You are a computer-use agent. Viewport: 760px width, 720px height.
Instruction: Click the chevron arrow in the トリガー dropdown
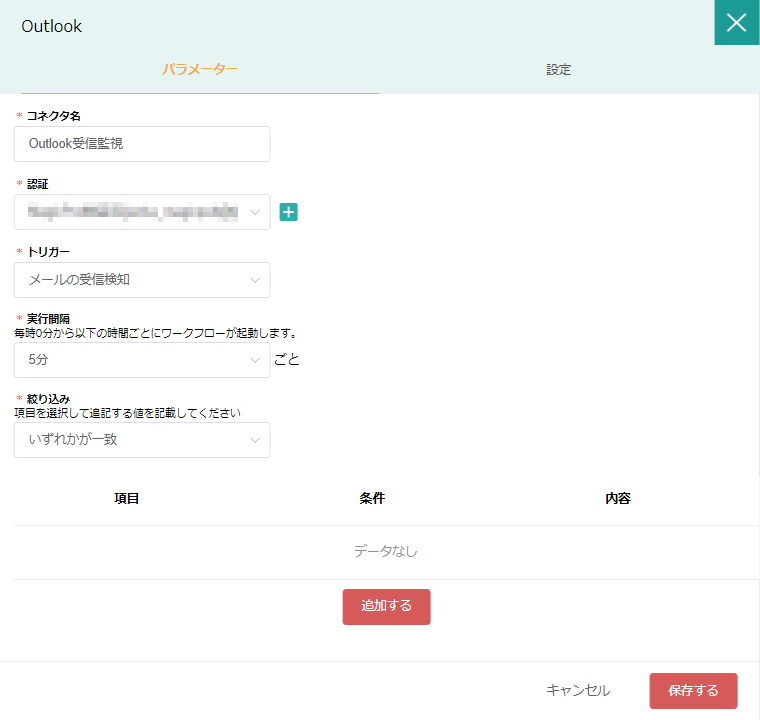point(255,280)
